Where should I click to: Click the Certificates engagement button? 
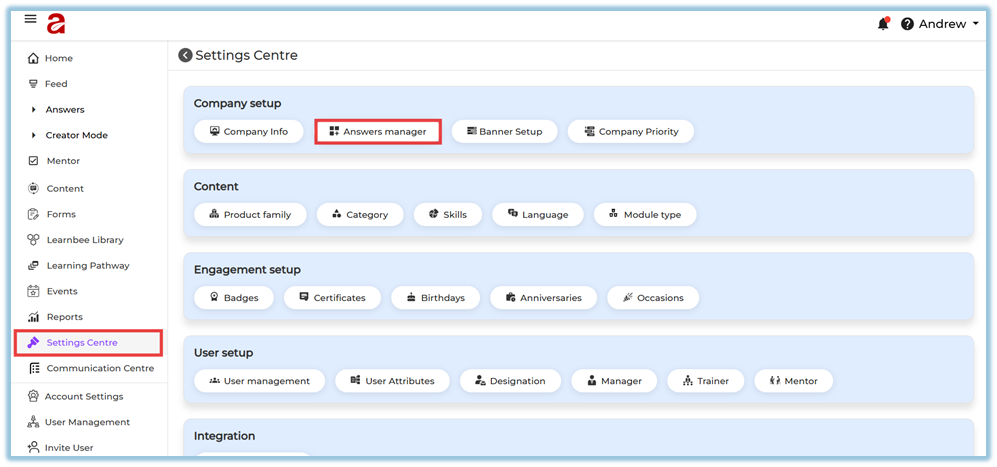[332, 298]
